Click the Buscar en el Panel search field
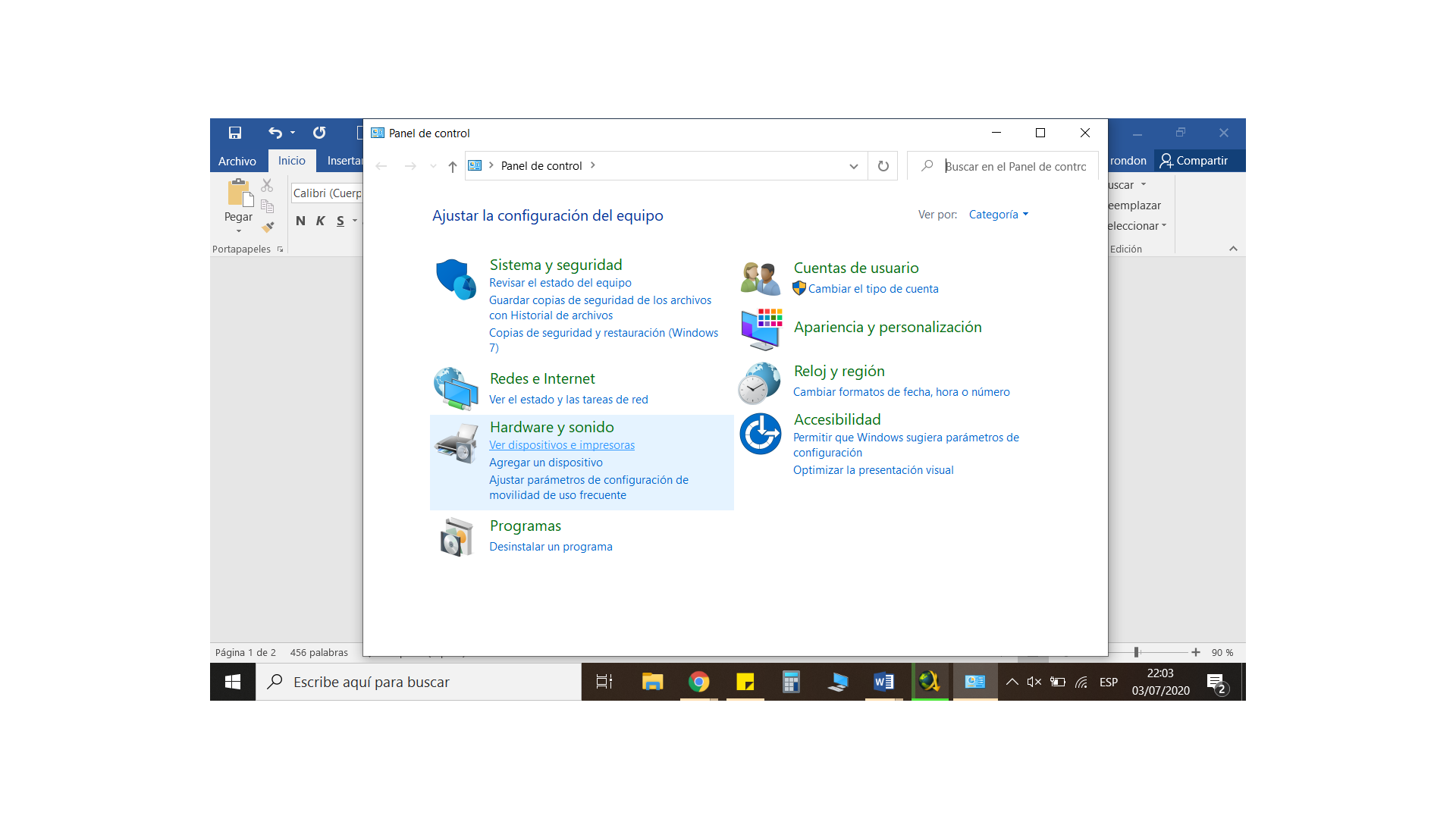Viewport: 1456px width, 819px height. (1015, 166)
